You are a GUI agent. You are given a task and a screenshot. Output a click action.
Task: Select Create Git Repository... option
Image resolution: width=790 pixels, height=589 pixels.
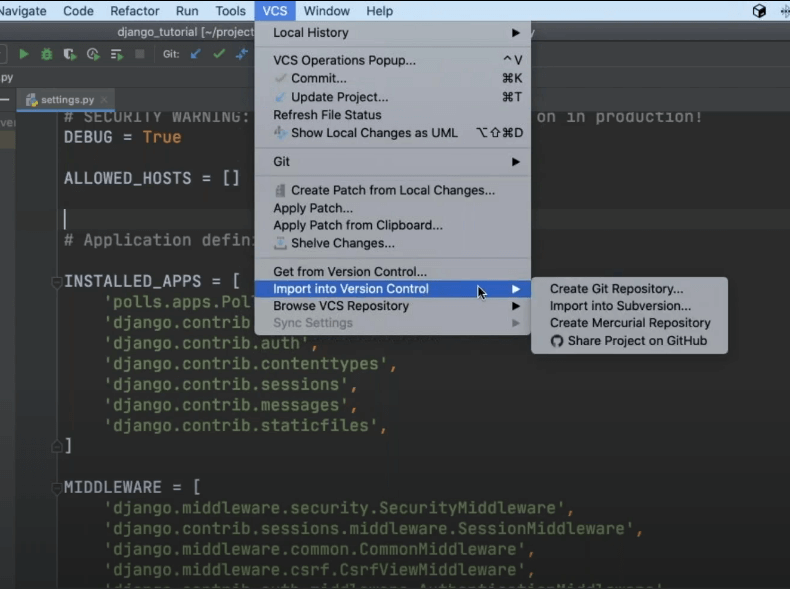[x=616, y=289]
